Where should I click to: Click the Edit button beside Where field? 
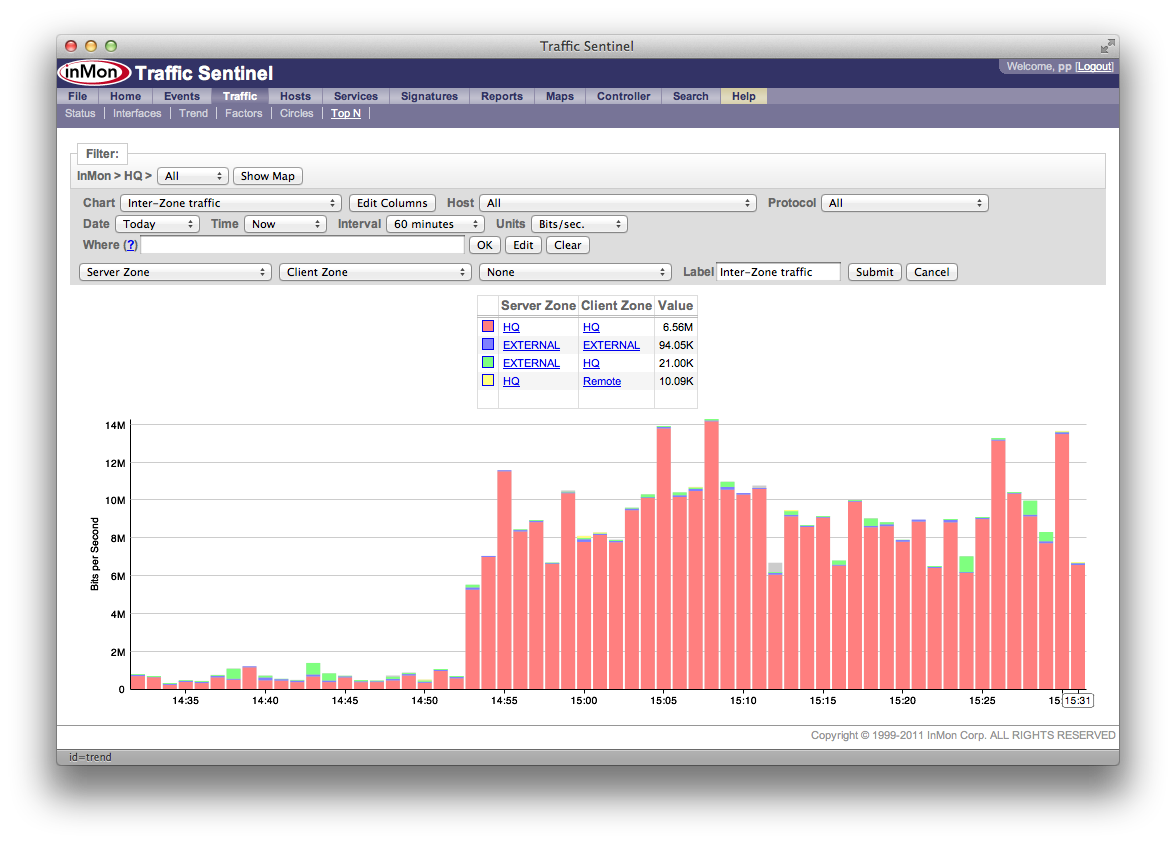pos(524,245)
